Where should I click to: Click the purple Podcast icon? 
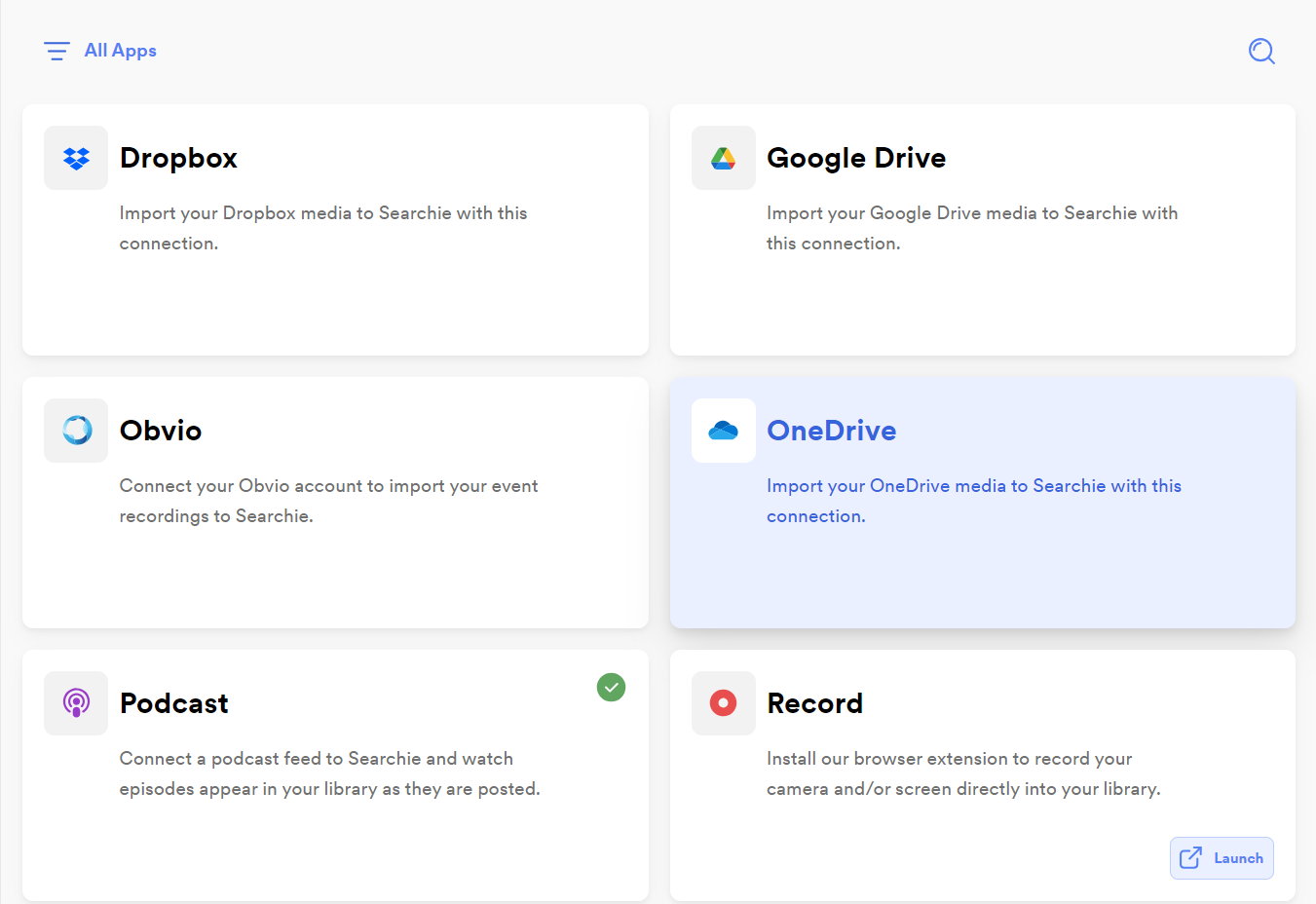point(76,703)
